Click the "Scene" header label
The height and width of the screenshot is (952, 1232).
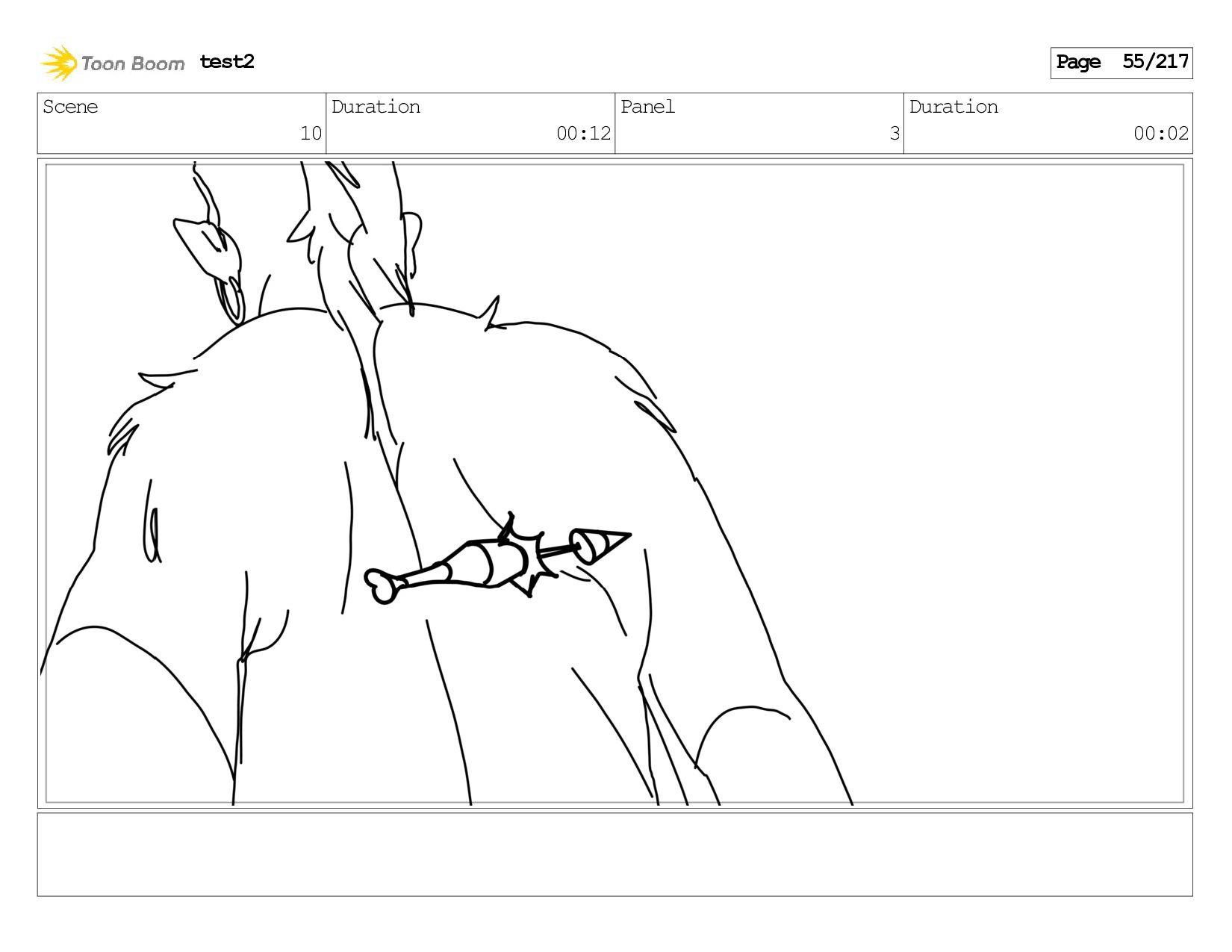70,107
